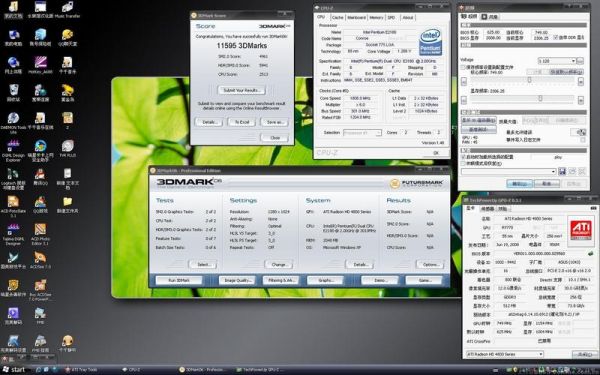Open the Voltage 1.120 dropdown
Image resolution: width=600 pixels, height=375 pixels.
point(557,61)
